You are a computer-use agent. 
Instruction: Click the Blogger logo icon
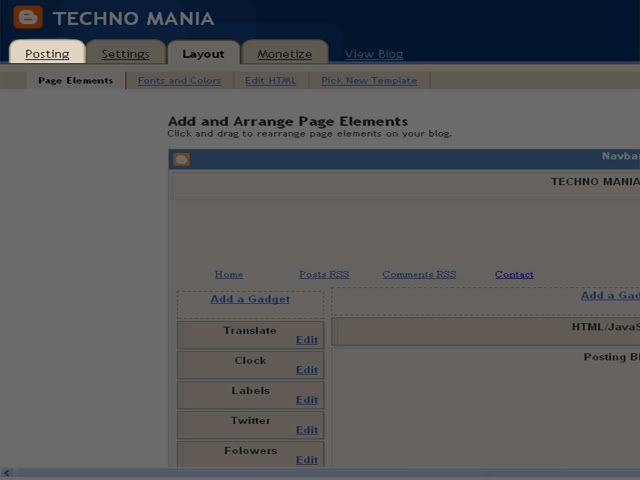click(x=27, y=18)
